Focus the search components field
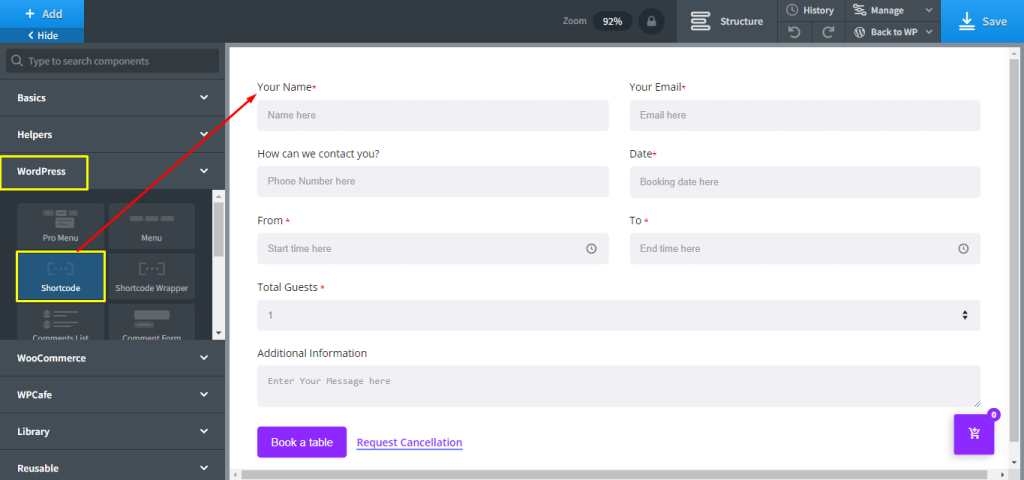Image resolution: width=1024 pixels, height=480 pixels. tap(112, 61)
